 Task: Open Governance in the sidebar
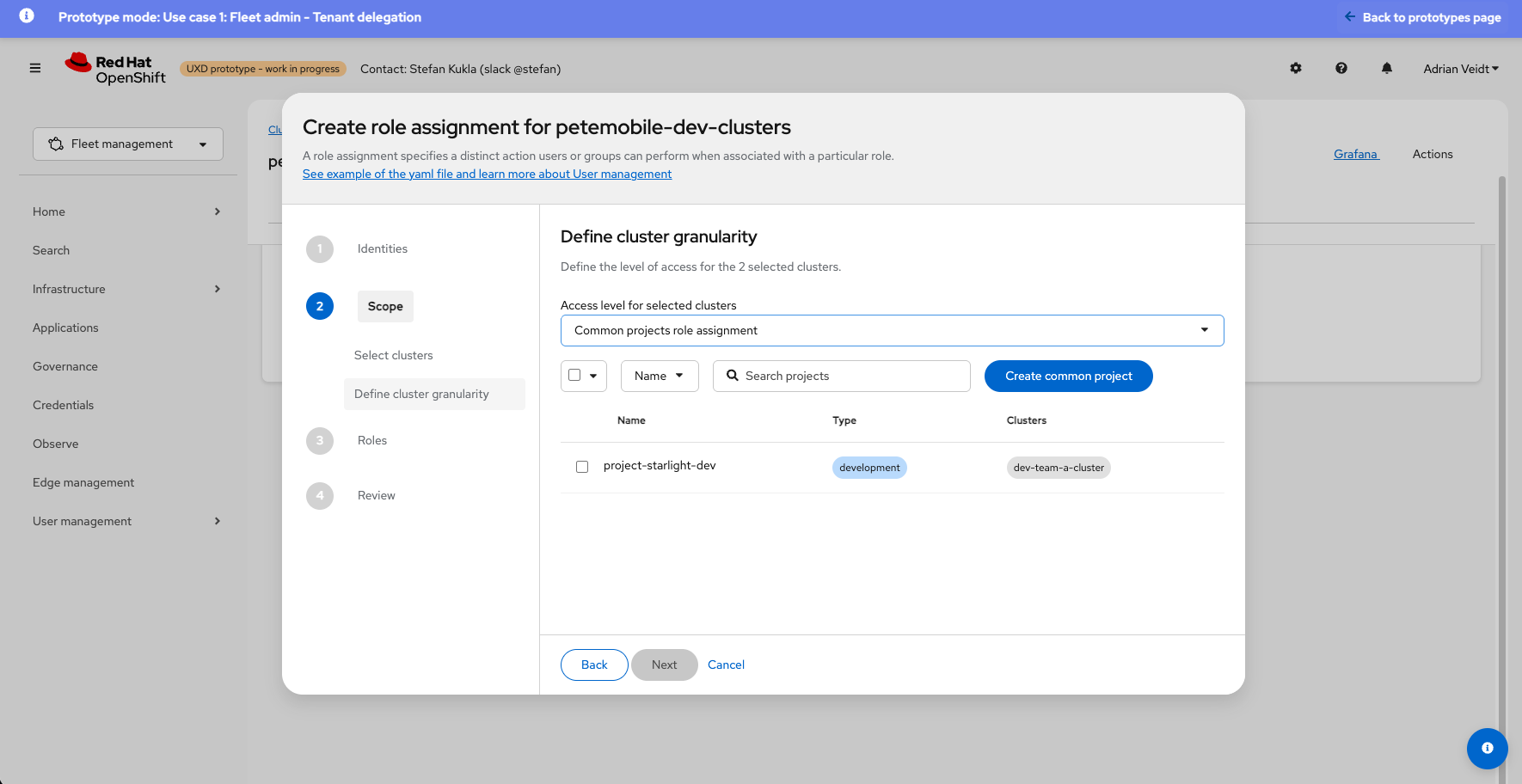click(x=65, y=366)
